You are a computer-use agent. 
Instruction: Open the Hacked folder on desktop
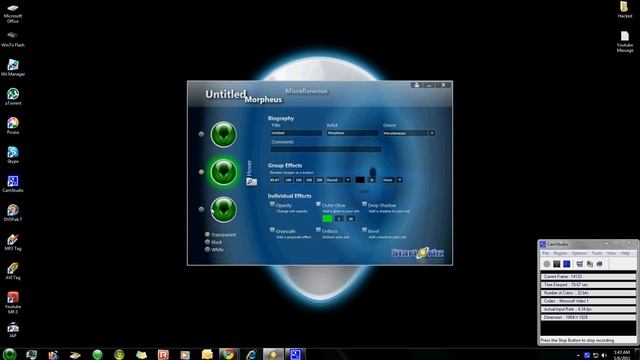[x=624, y=10]
